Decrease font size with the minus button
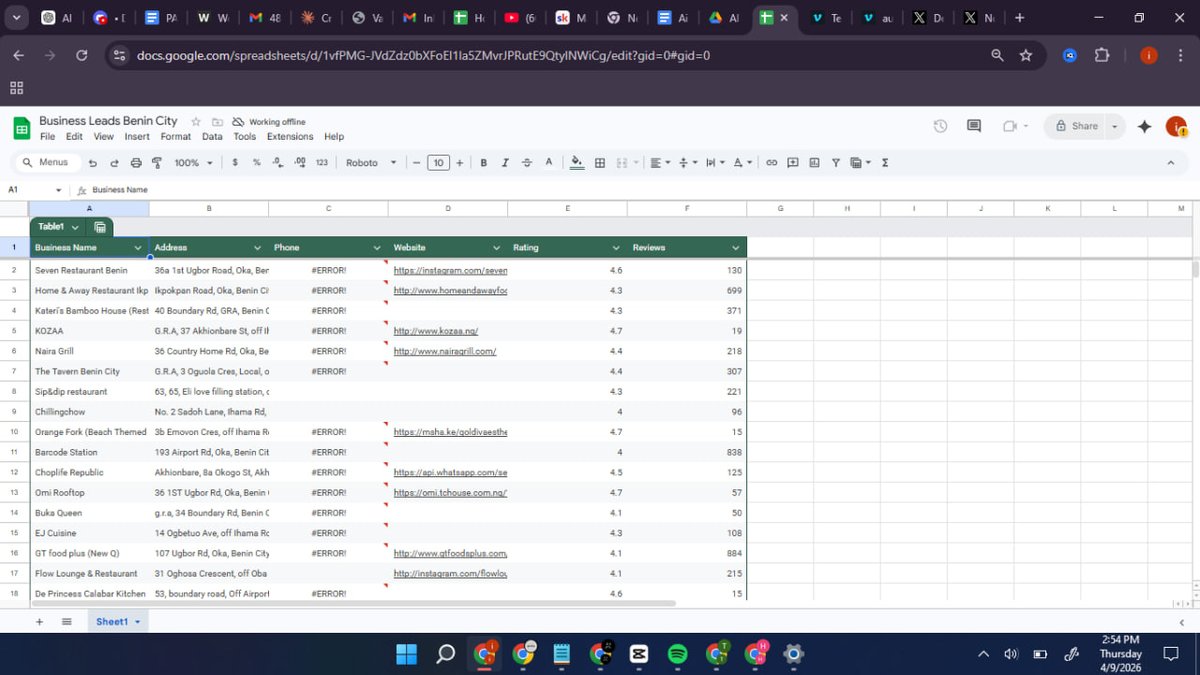Viewport: 1200px width, 675px height. tap(416, 163)
